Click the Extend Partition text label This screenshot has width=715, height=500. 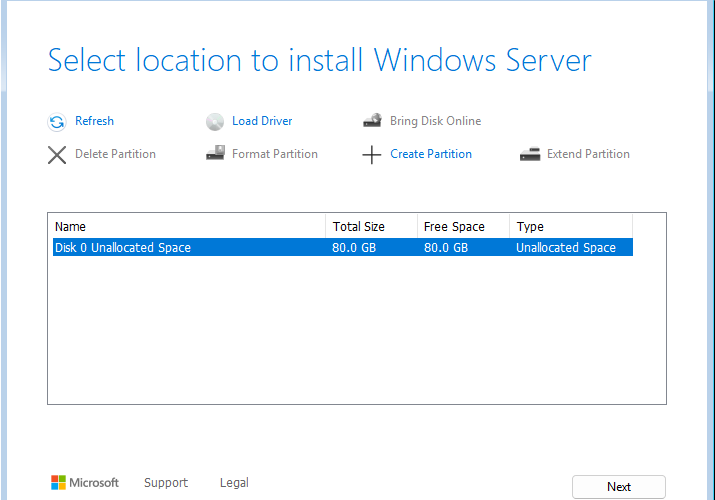(588, 154)
